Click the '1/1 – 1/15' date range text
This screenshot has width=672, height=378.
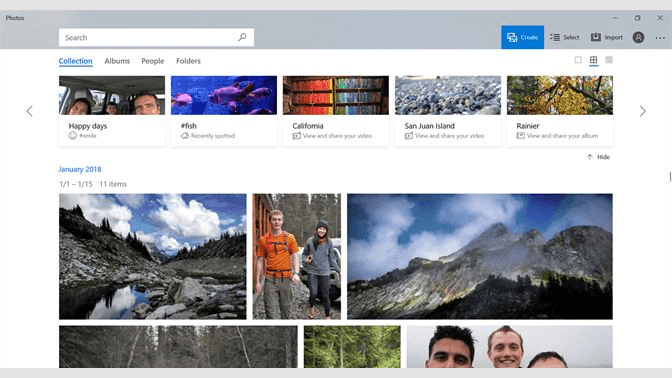point(76,184)
